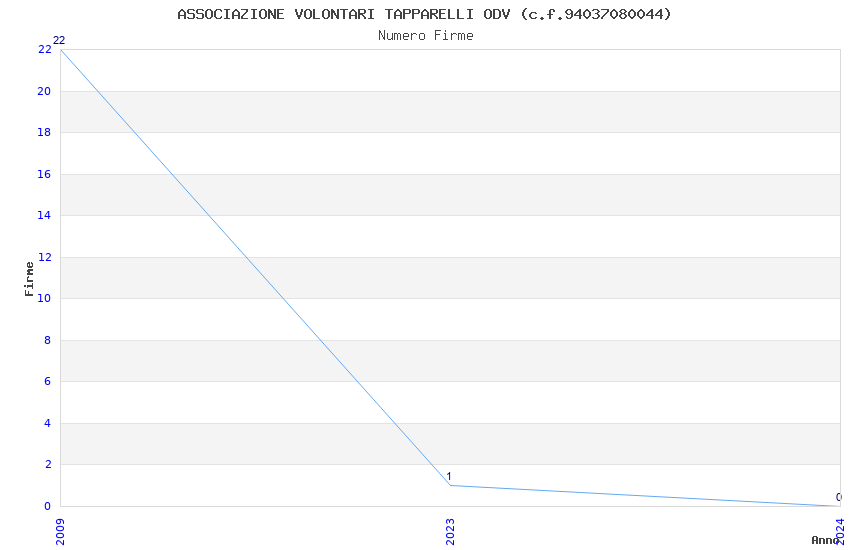Click the data point label 0 at 2024
Screen dimensions: 850x550
tap(839, 497)
